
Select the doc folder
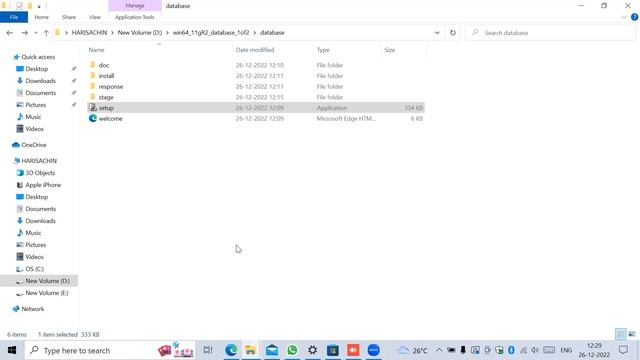104,65
